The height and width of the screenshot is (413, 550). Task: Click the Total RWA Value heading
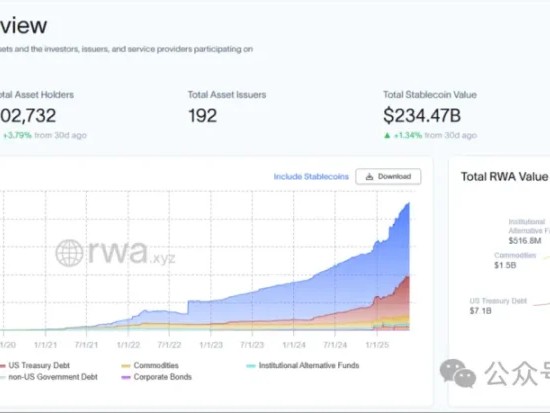504,176
